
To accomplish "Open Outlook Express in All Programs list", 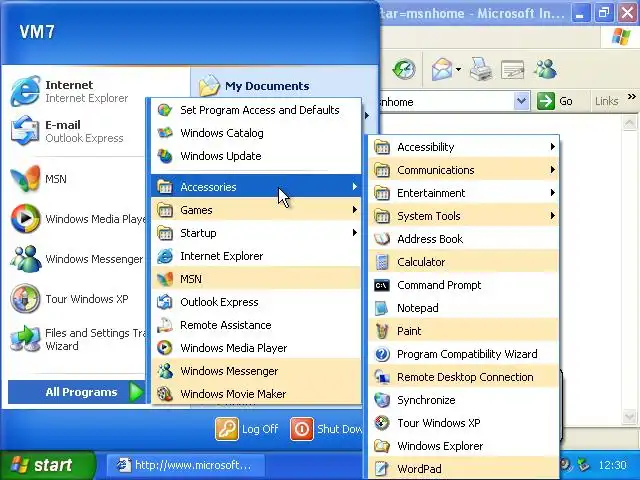I will 256,302.
